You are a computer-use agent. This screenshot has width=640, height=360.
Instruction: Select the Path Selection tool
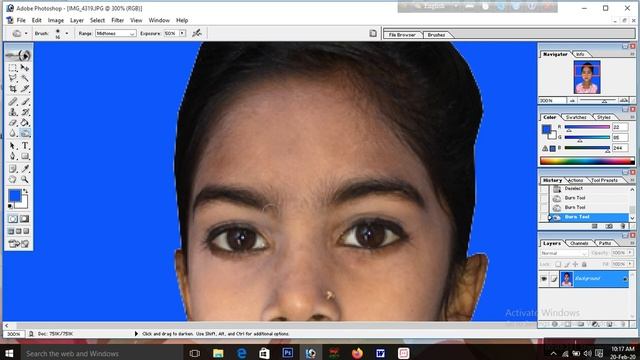click(13, 146)
